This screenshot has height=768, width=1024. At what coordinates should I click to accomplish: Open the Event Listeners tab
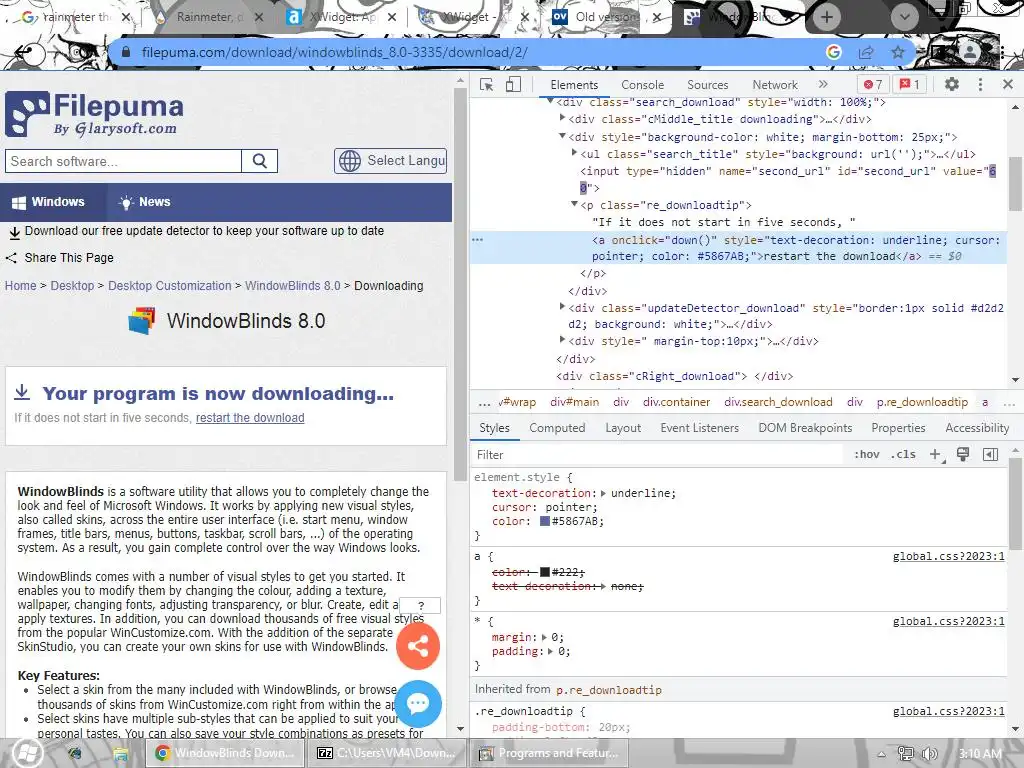point(699,428)
